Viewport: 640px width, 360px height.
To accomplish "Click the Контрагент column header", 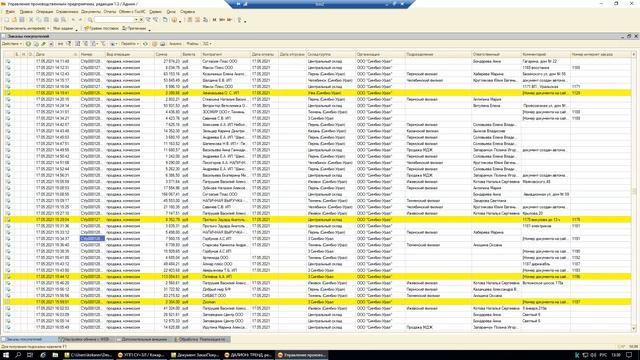I will [225, 54].
